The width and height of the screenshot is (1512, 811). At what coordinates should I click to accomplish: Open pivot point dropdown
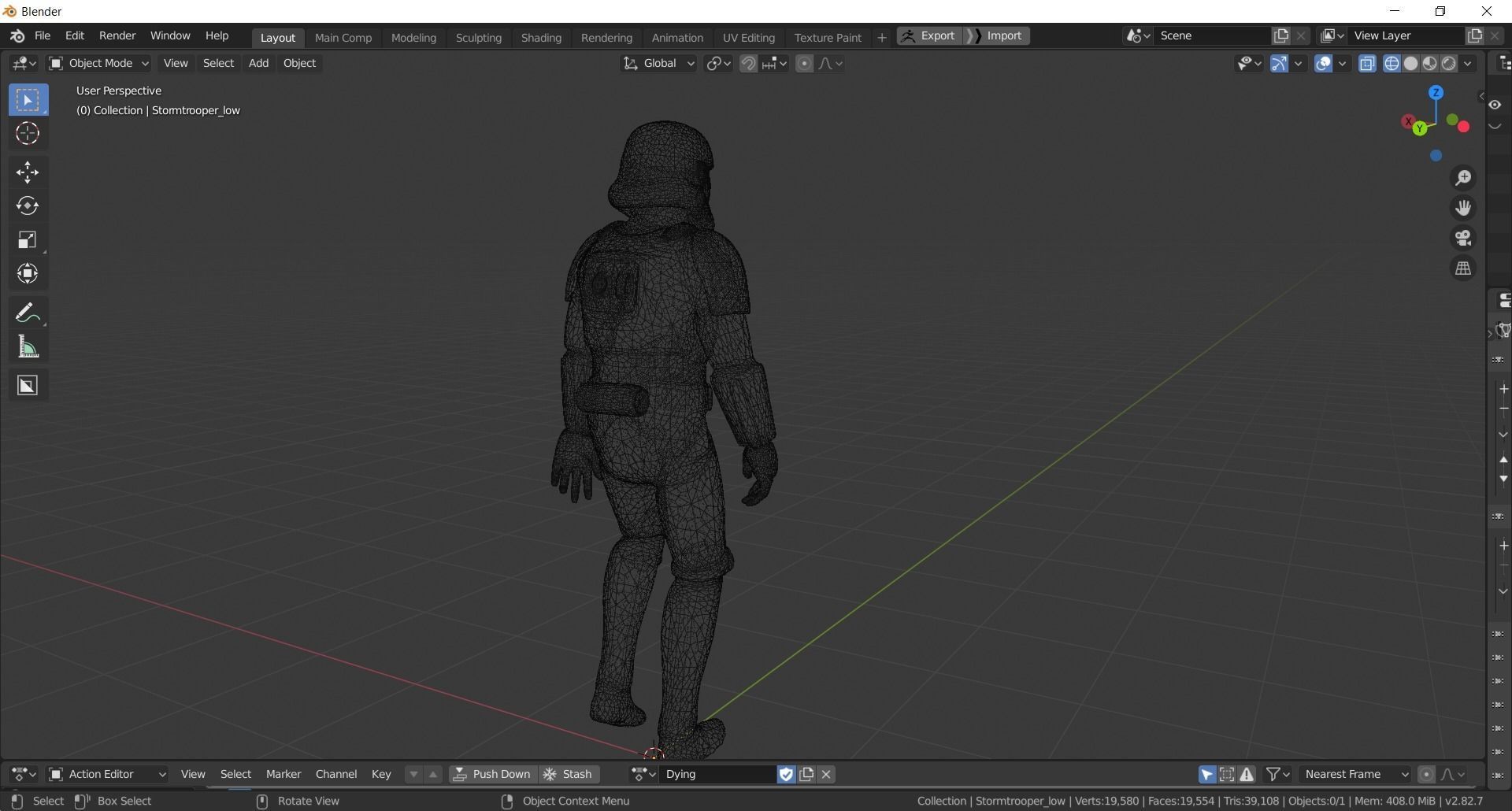point(719,64)
